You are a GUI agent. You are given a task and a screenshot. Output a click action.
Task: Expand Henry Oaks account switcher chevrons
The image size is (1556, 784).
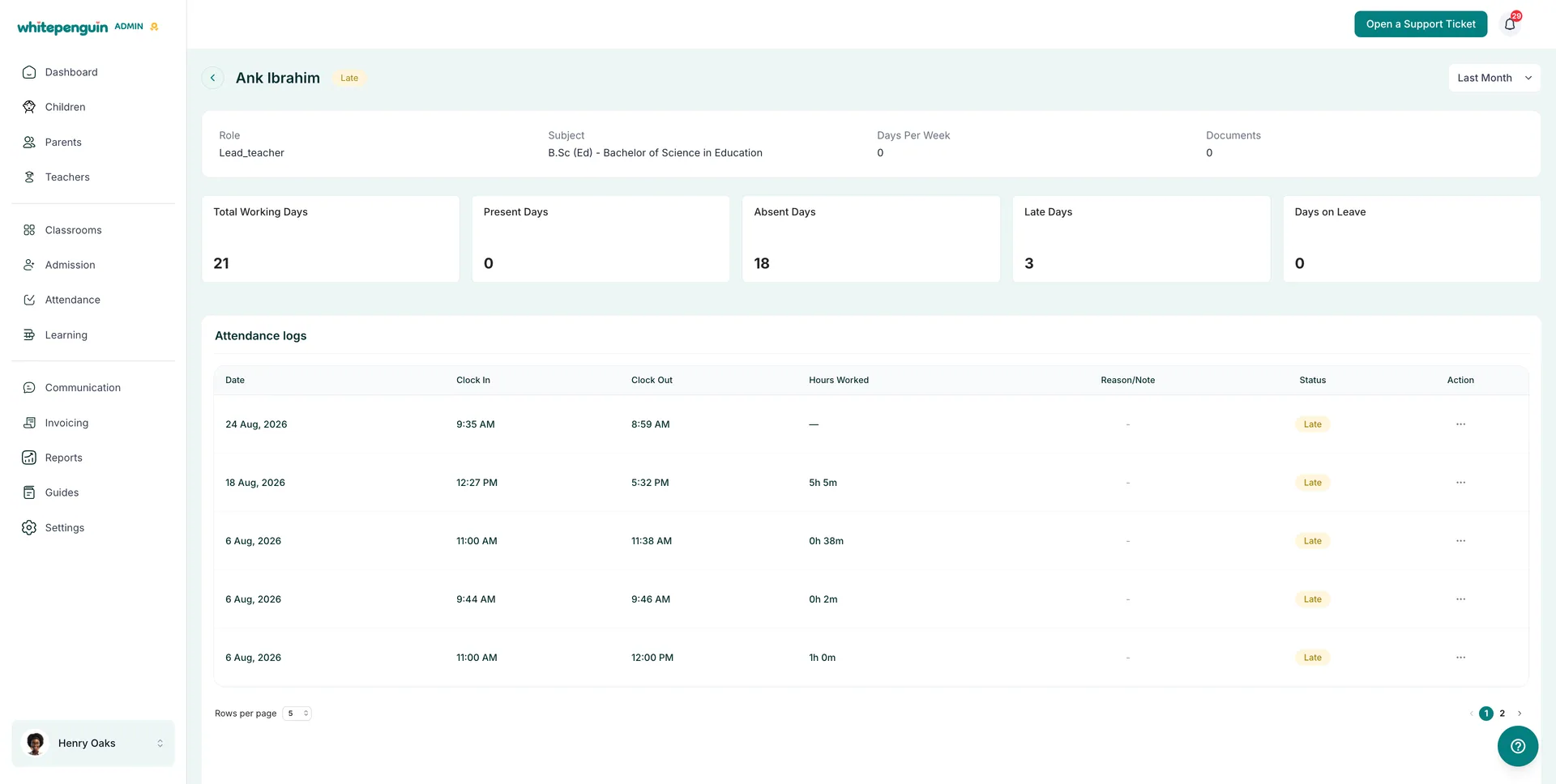pos(160,744)
